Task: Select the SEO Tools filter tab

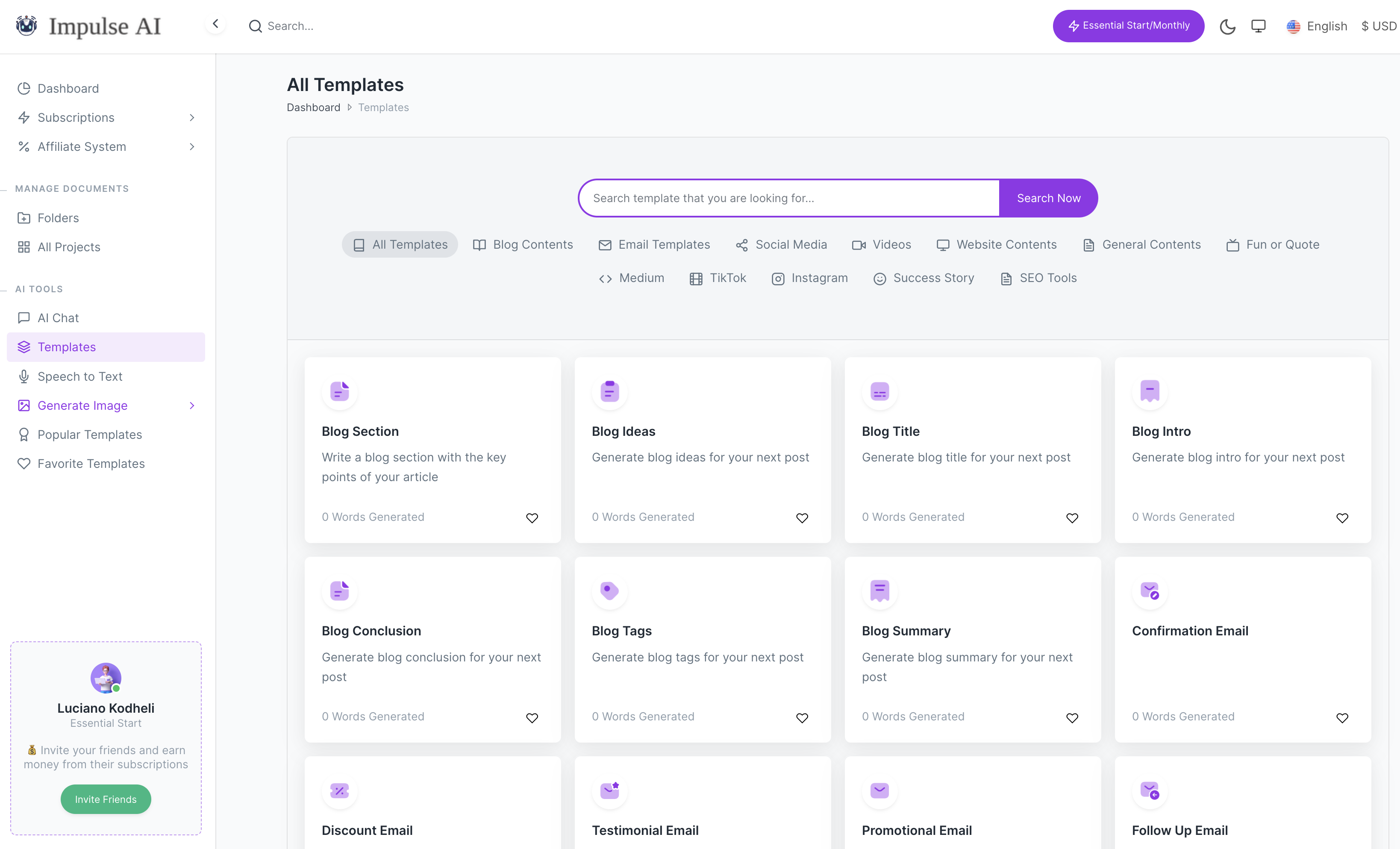Action: (x=1038, y=278)
